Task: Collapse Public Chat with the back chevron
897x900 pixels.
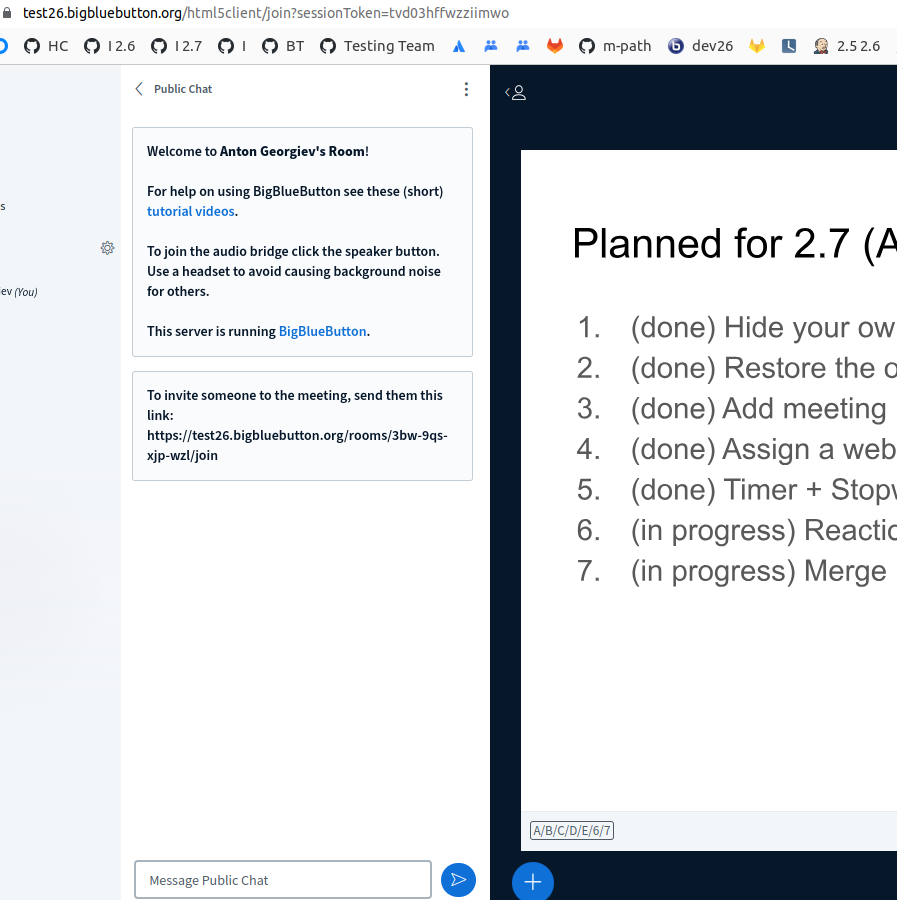Action: [x=139, y=88]
